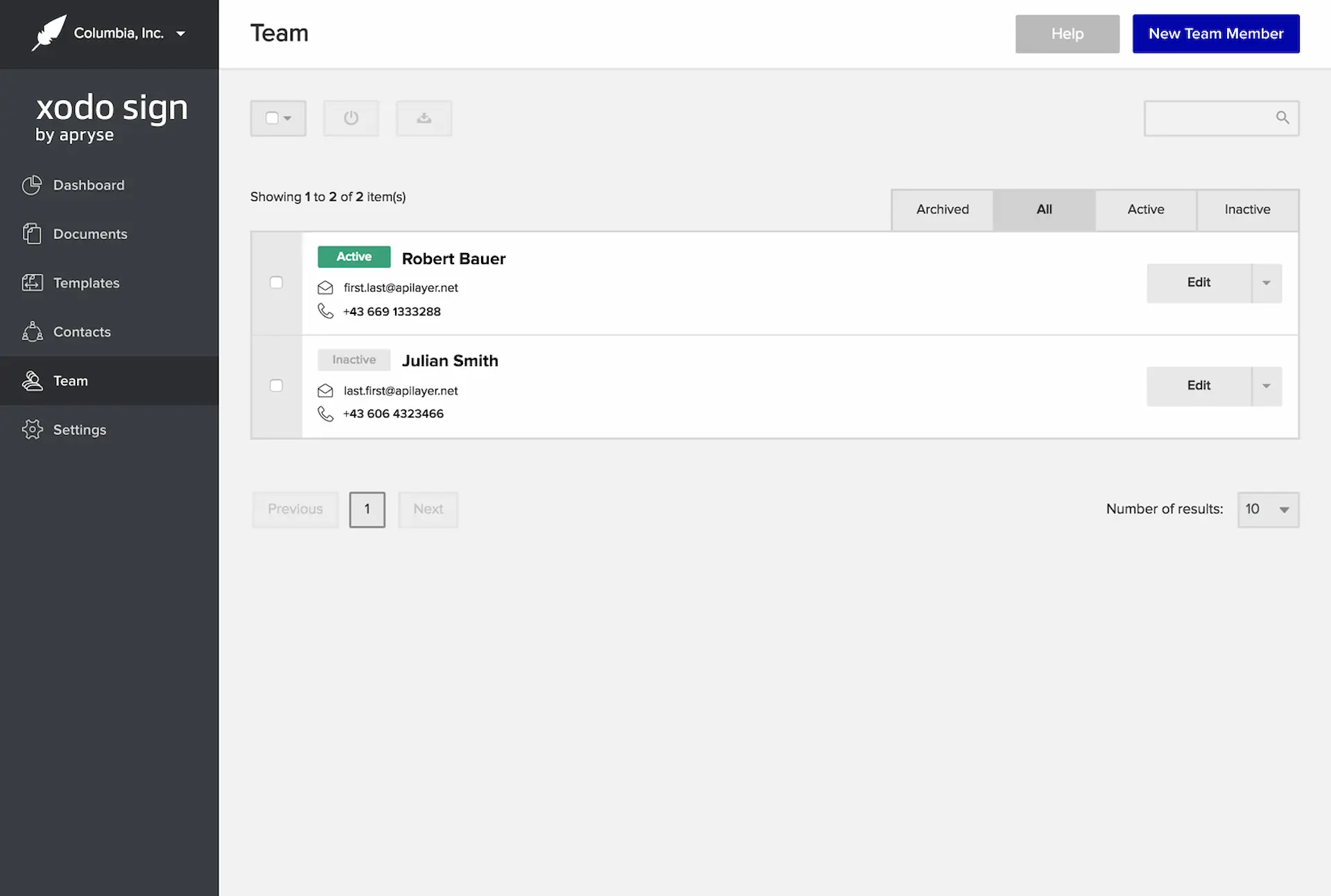The image size is (1331, 896).
Task: Open the search input field
Action: 1221,118
